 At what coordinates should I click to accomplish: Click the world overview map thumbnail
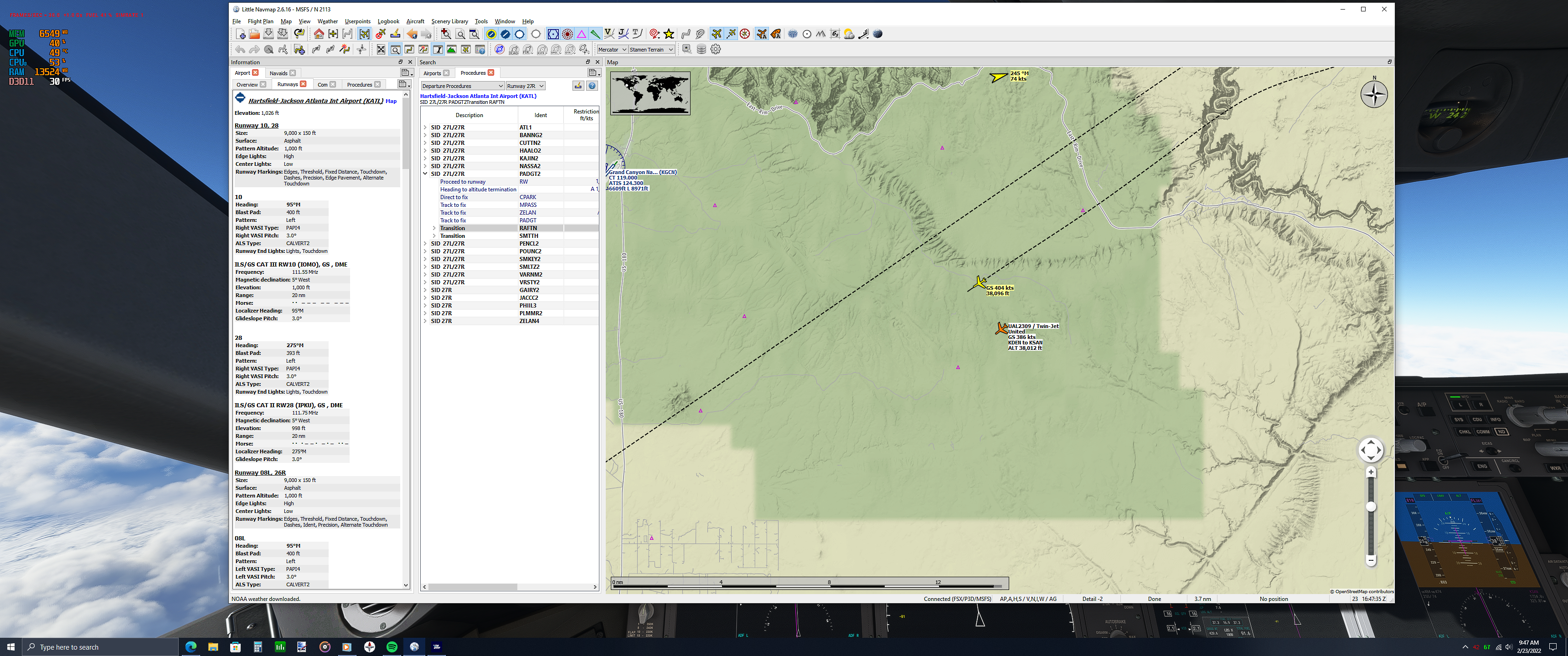650,93
